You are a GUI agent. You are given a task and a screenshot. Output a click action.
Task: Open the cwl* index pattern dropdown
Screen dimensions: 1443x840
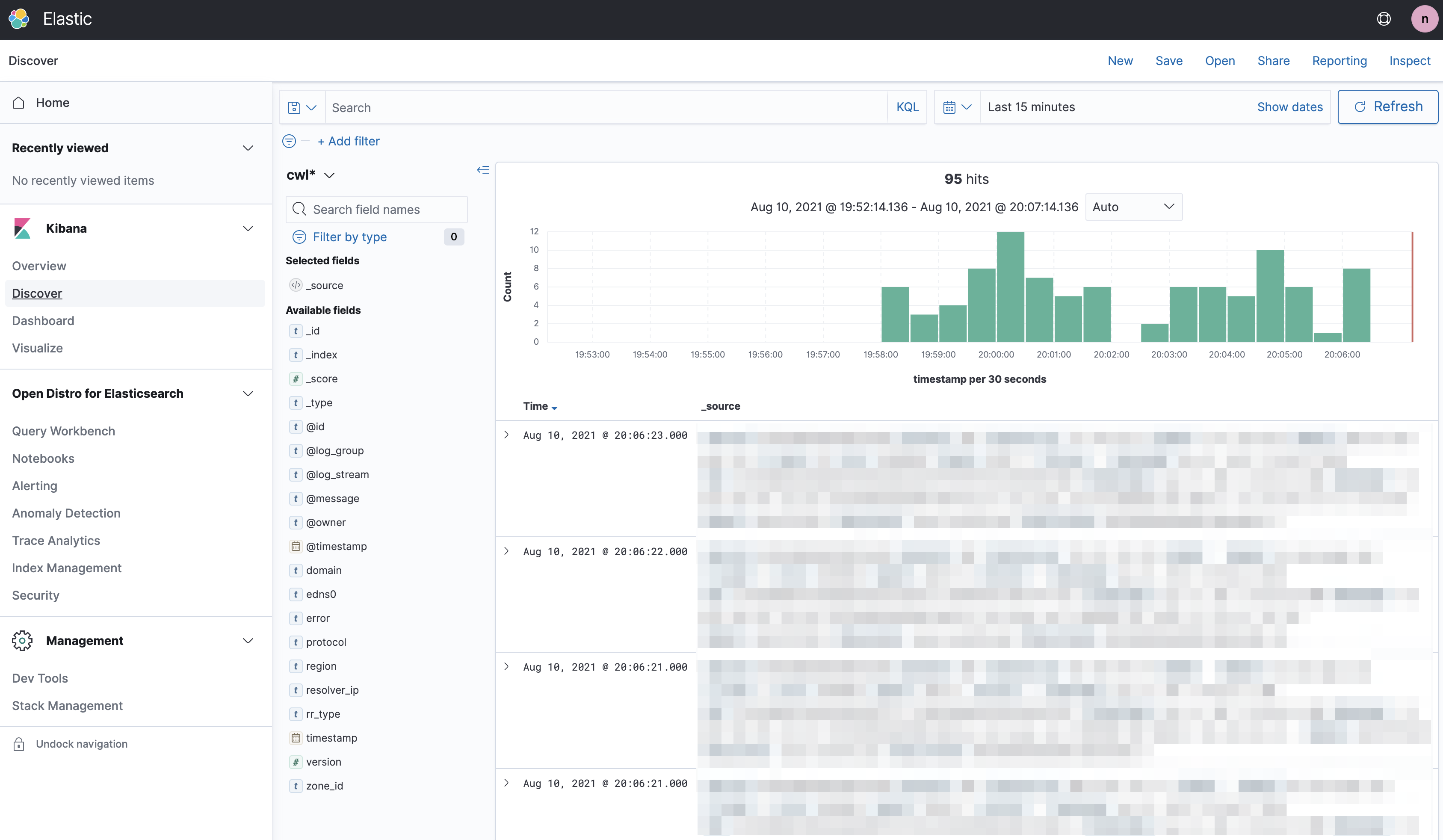pyautogui.click(x=310, y=175)
